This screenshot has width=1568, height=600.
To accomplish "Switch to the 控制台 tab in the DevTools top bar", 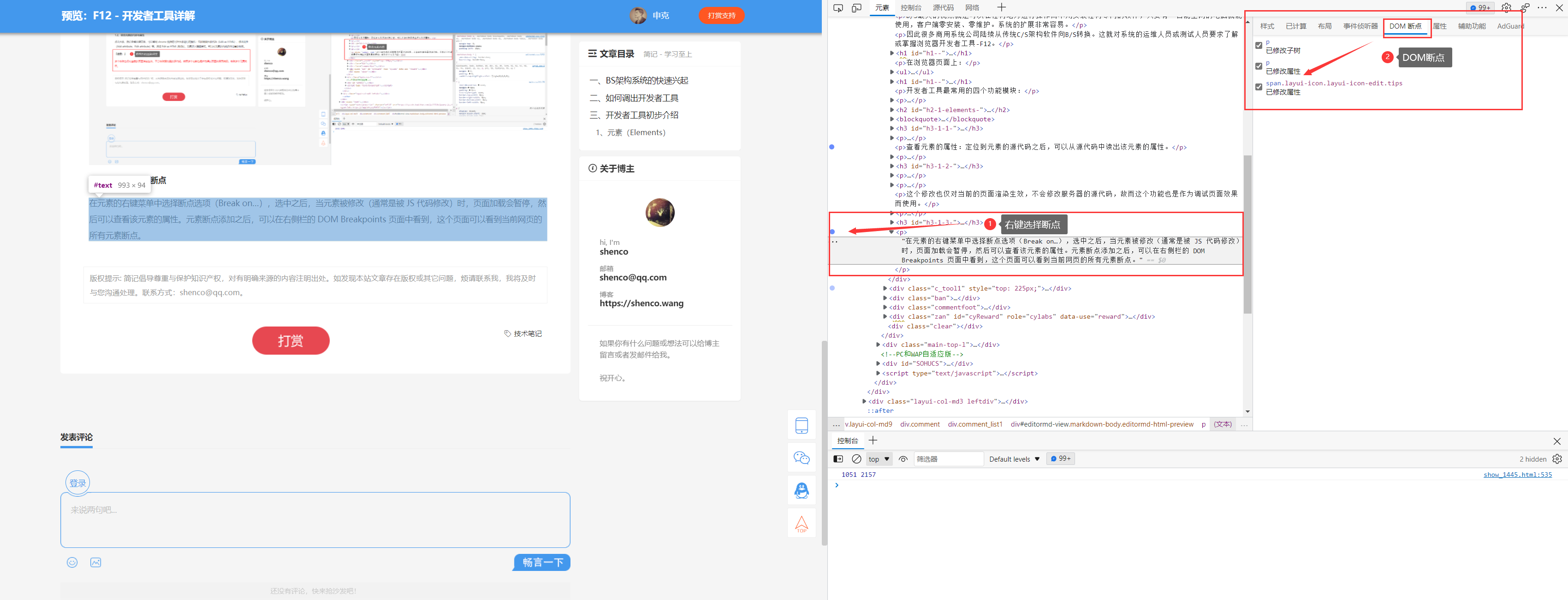I will coord(911,8).
